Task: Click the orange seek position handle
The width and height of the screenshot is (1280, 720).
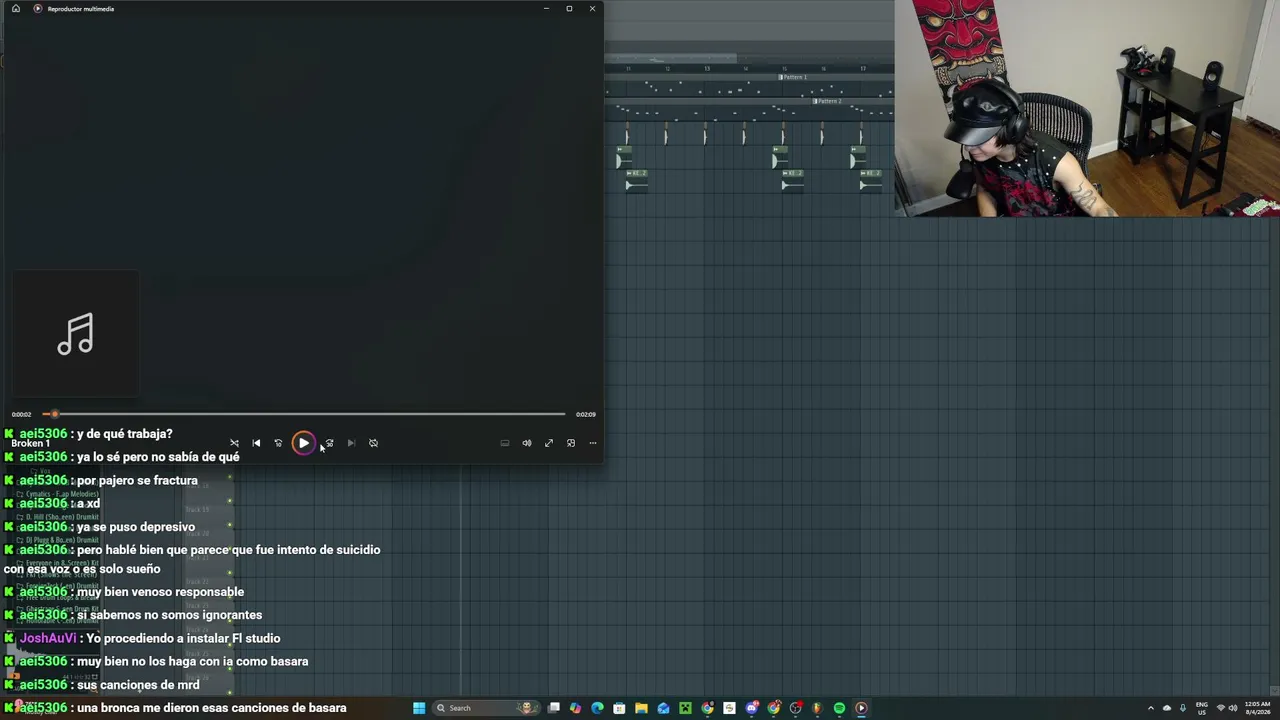Action: pos(55,414)
